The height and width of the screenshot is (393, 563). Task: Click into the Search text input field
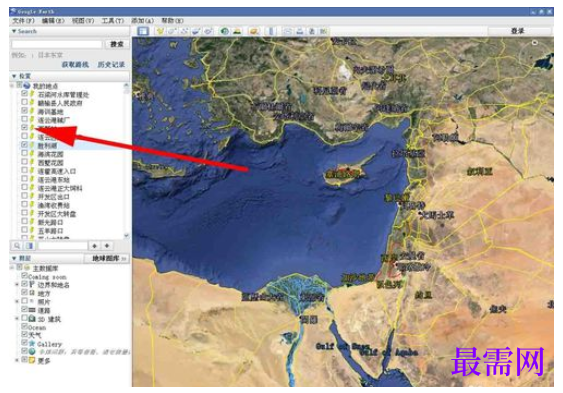pyautogui.click(x=57, y=44)
